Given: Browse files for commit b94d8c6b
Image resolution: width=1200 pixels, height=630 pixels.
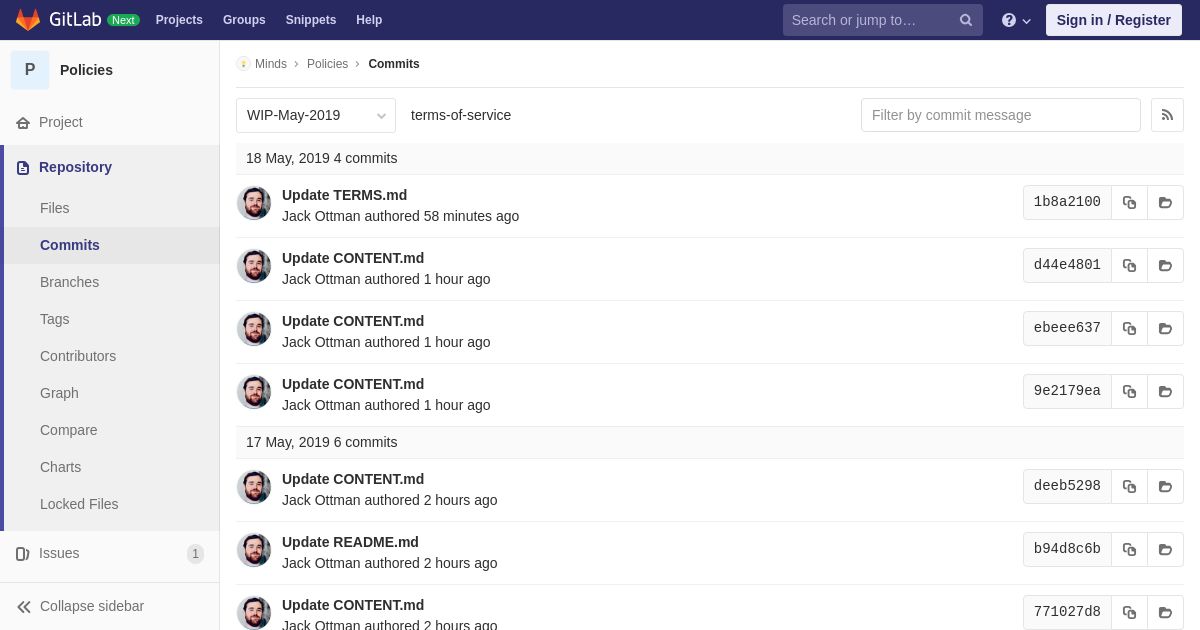Looking at the screenshot, I should [x=1165, y=549].
